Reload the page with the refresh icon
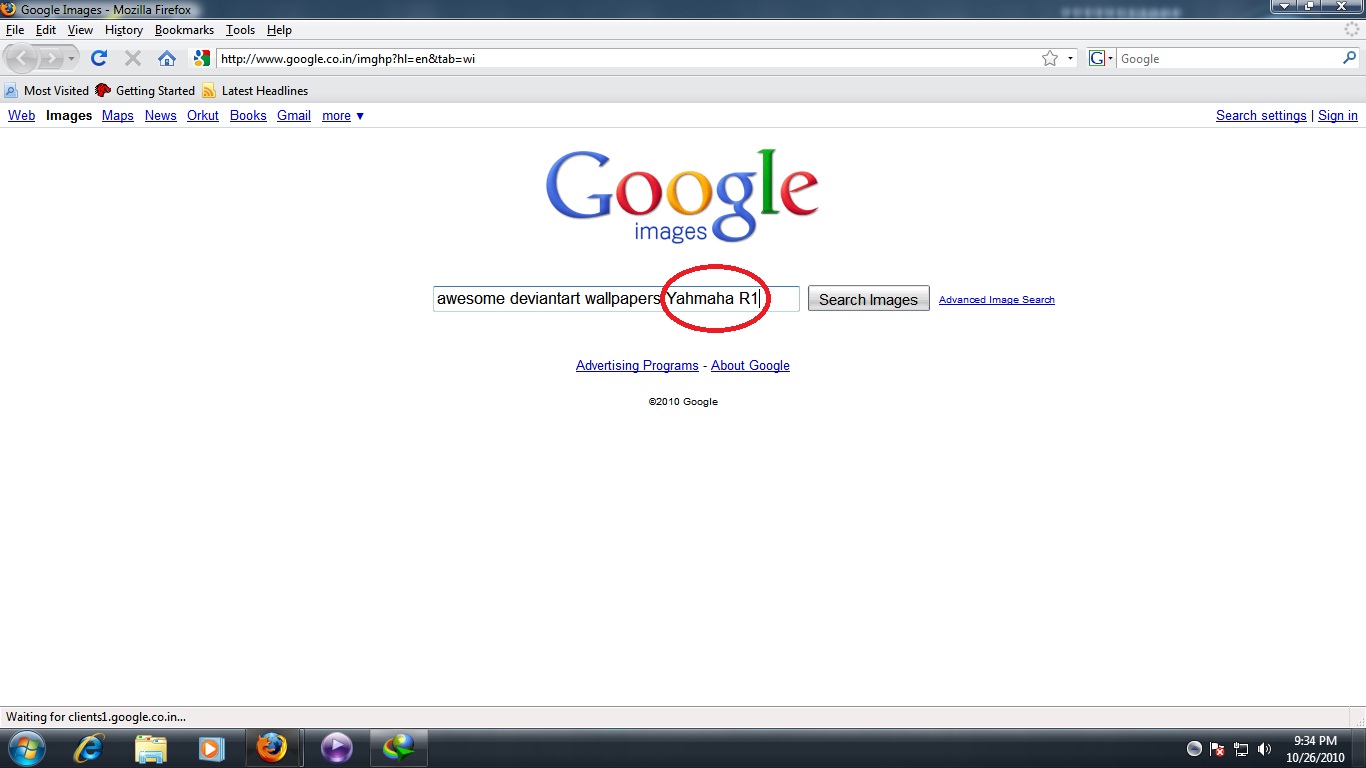 [x=99, y=58]
